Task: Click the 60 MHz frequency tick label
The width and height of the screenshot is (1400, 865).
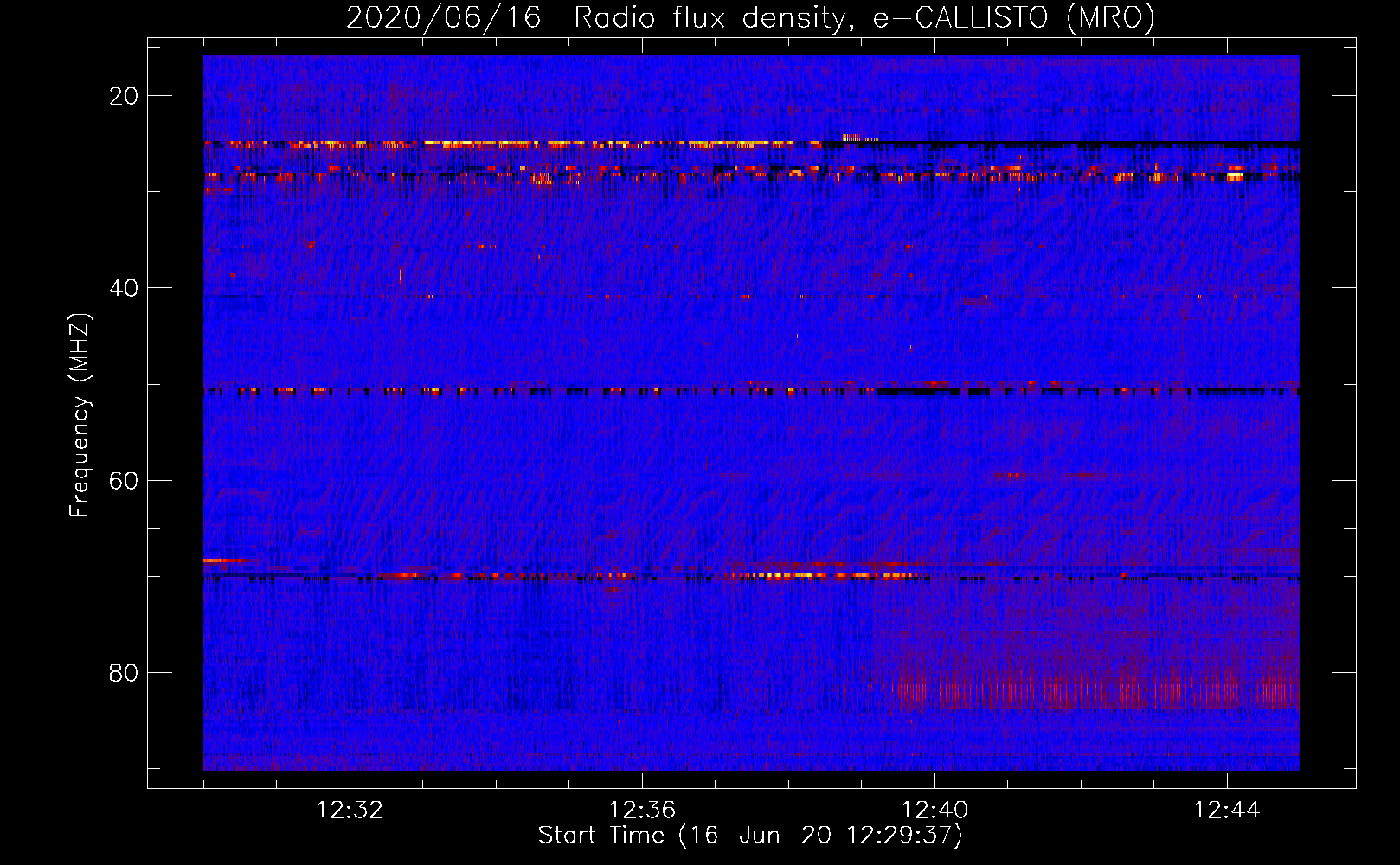Action: click(124, 480)
